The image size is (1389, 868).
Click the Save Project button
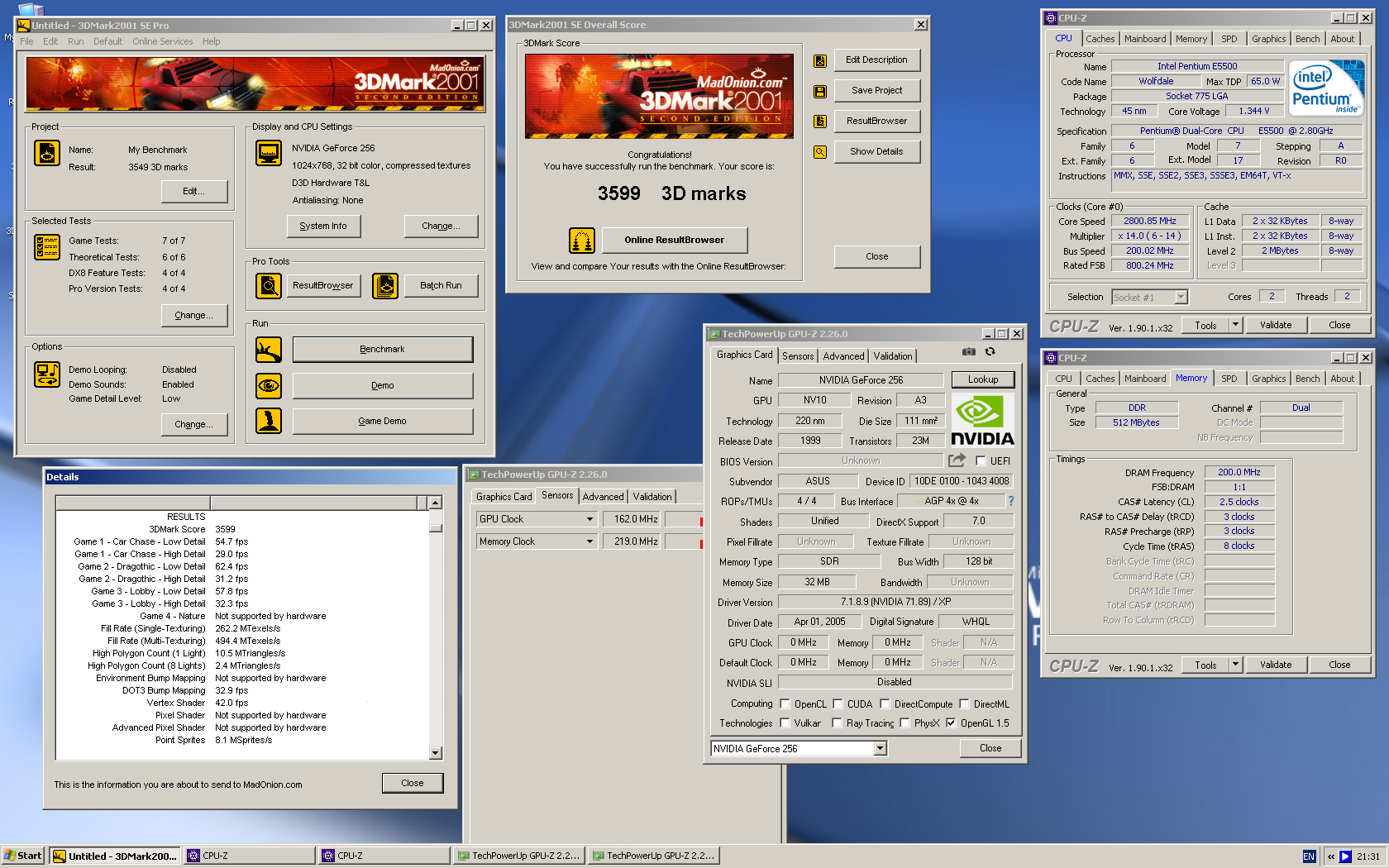[876, 91]
